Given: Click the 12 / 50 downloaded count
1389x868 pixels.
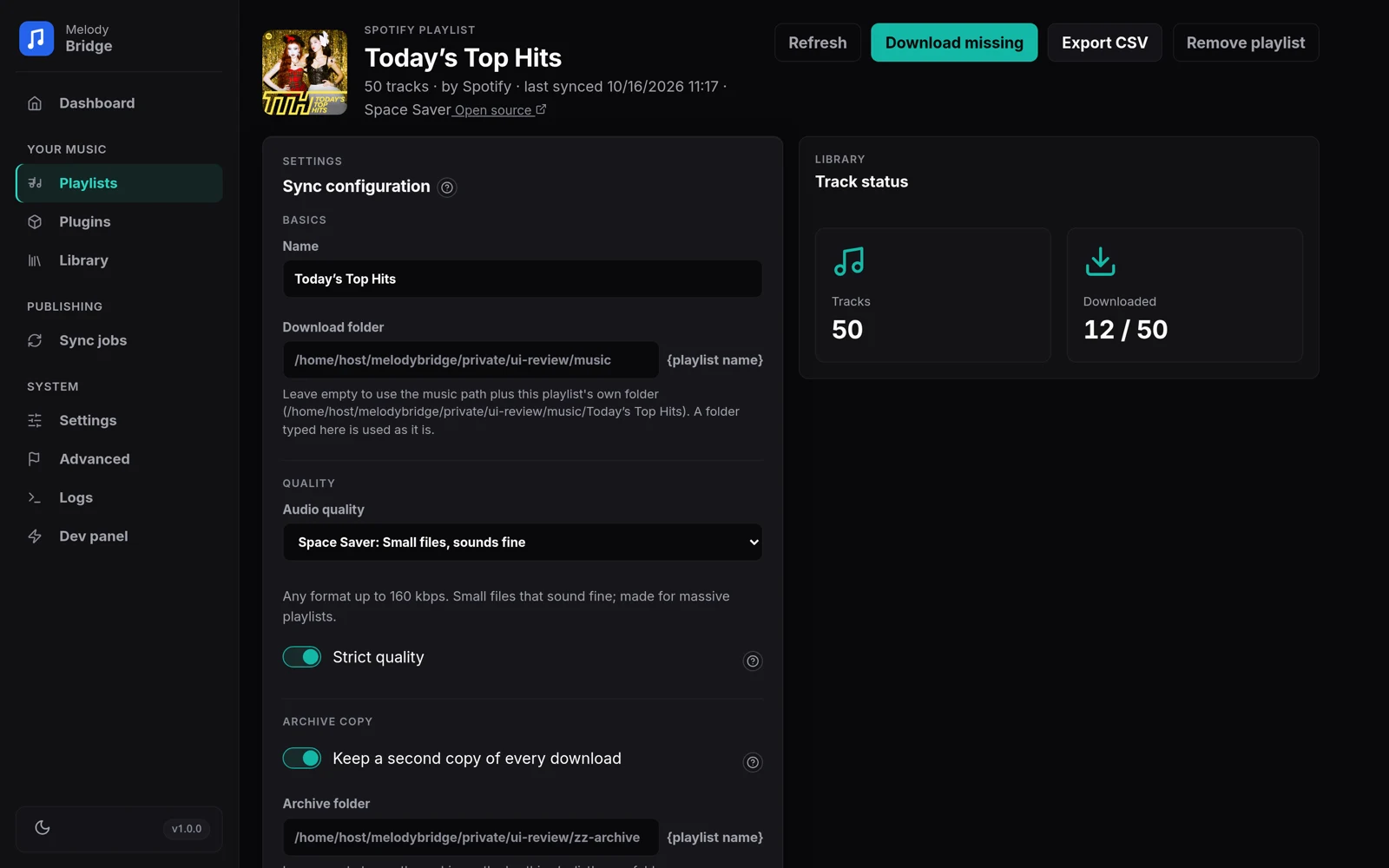Looking at the screenshot, I should click(1125, 330).
